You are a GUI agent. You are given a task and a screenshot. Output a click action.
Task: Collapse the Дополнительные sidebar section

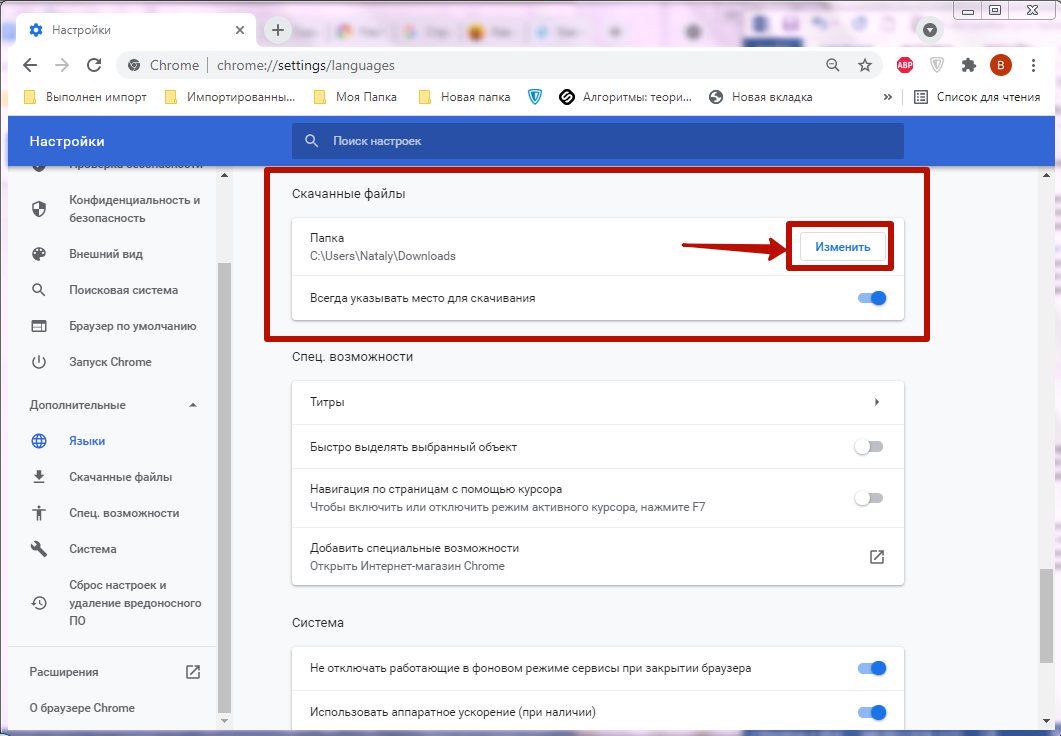coord(193,405)
